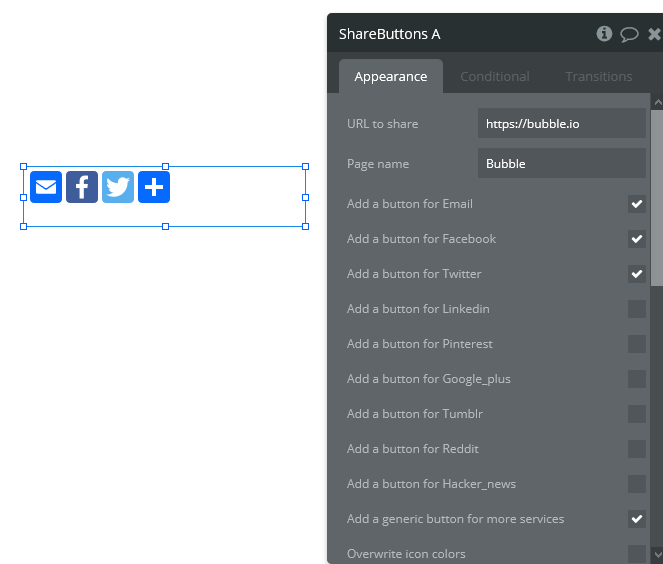Click the 'Page name' label

tap(378, 164)
